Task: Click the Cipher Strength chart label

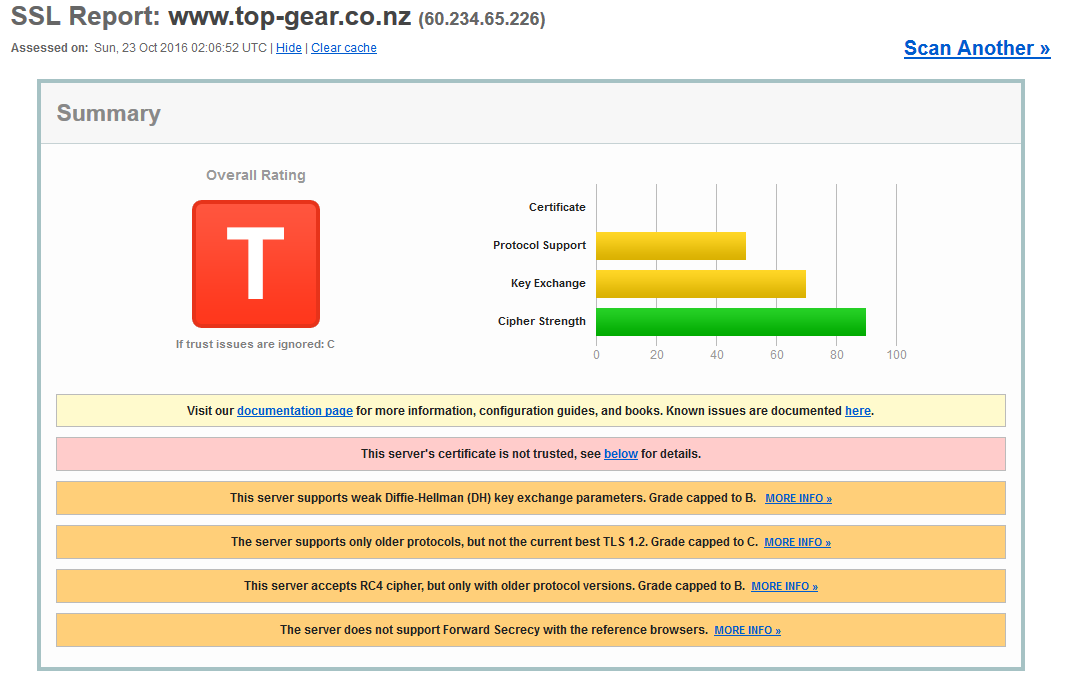Action: tap(541, 321)
